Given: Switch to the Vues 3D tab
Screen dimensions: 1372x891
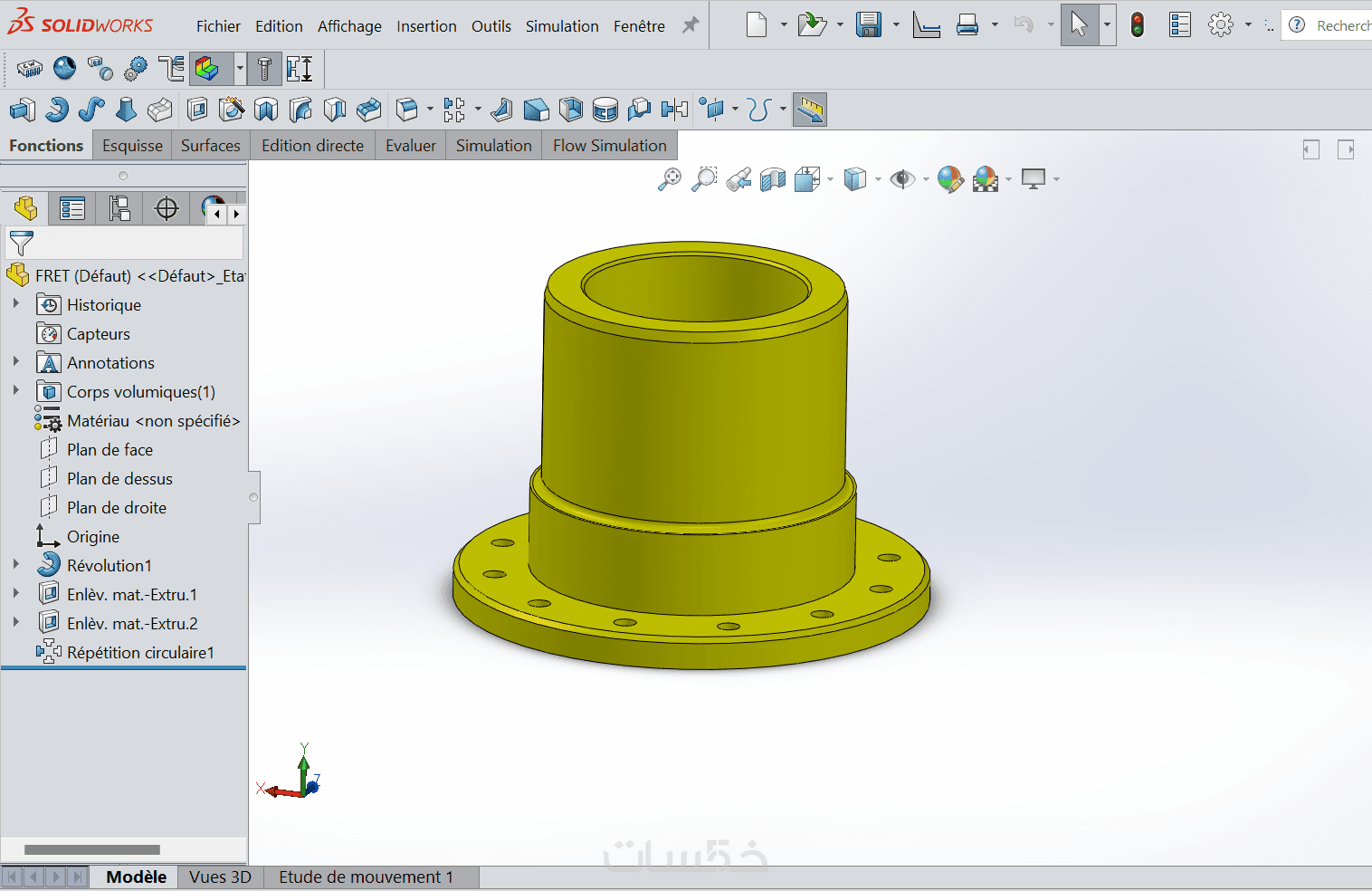Looking at the screenshot, I should coord(220,877).
